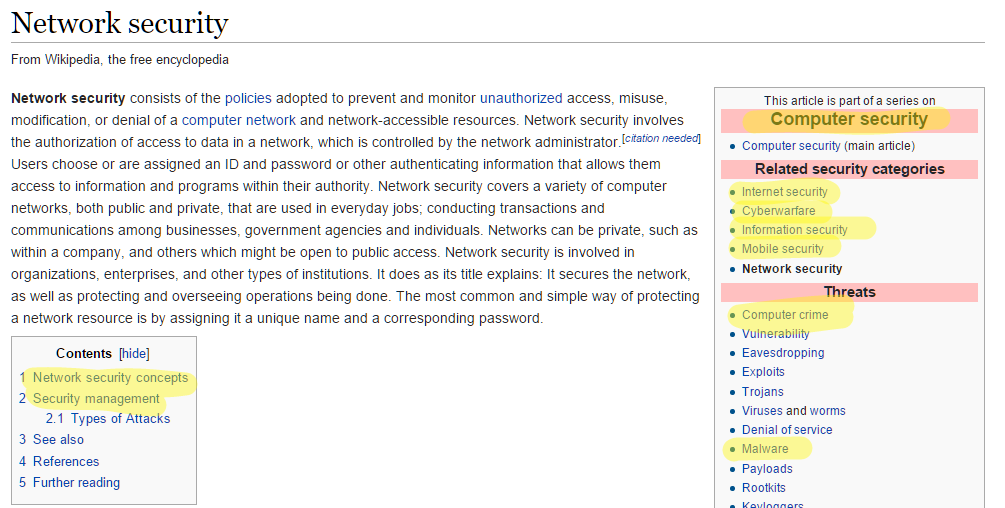Open the Computer crime threat link

[784, 315]
